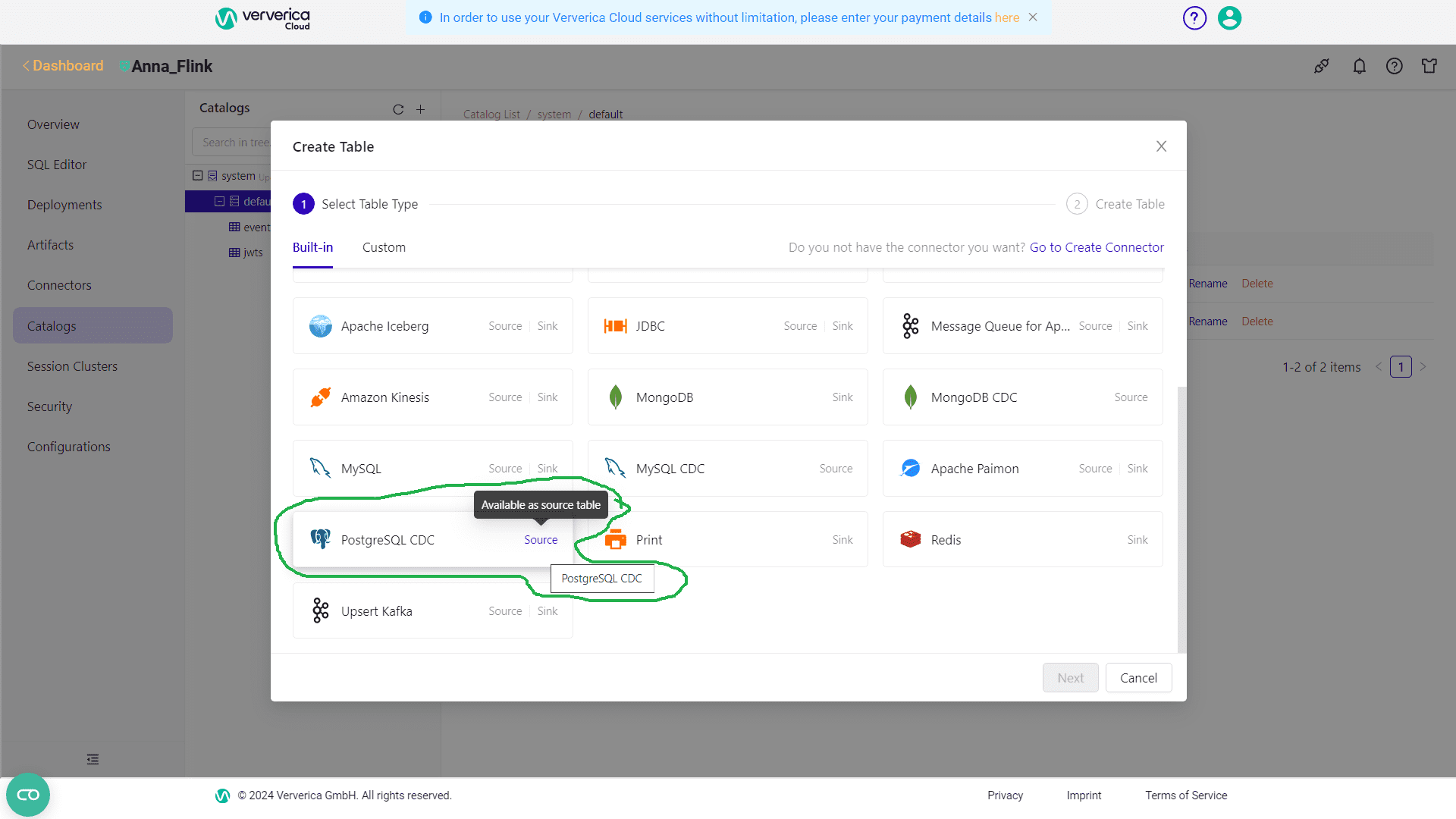Screen dimensions: 1456x819
Task: Select the PostgreSQL CDC connector name
Action: [388, 540]
